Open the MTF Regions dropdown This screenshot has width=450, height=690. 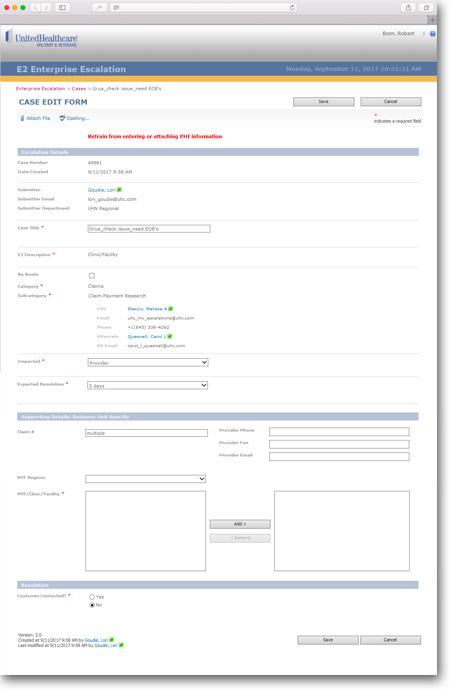click(x=146, y=479)
